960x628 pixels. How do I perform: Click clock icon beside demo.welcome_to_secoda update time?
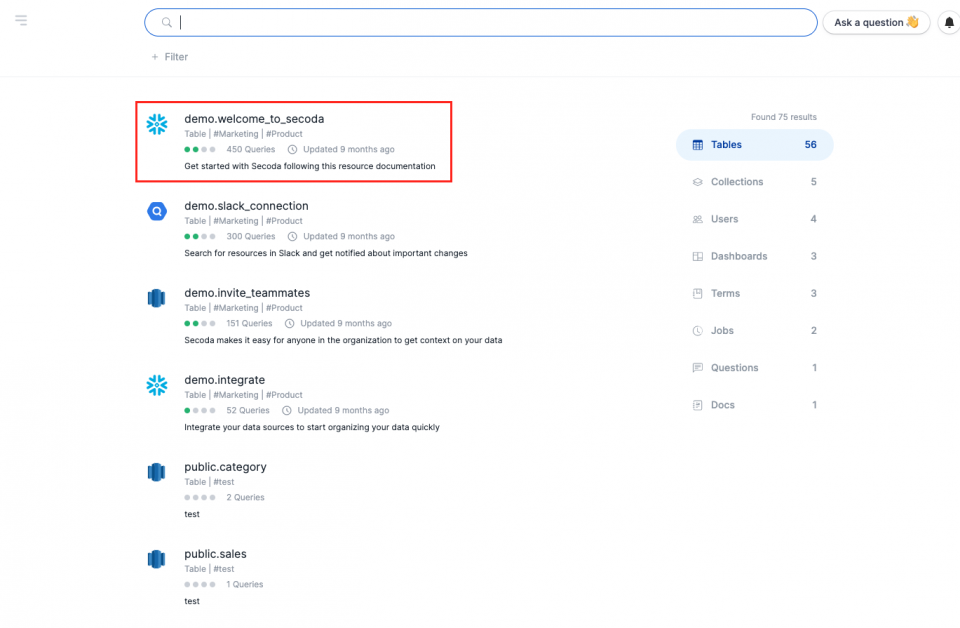pos(293,149)
